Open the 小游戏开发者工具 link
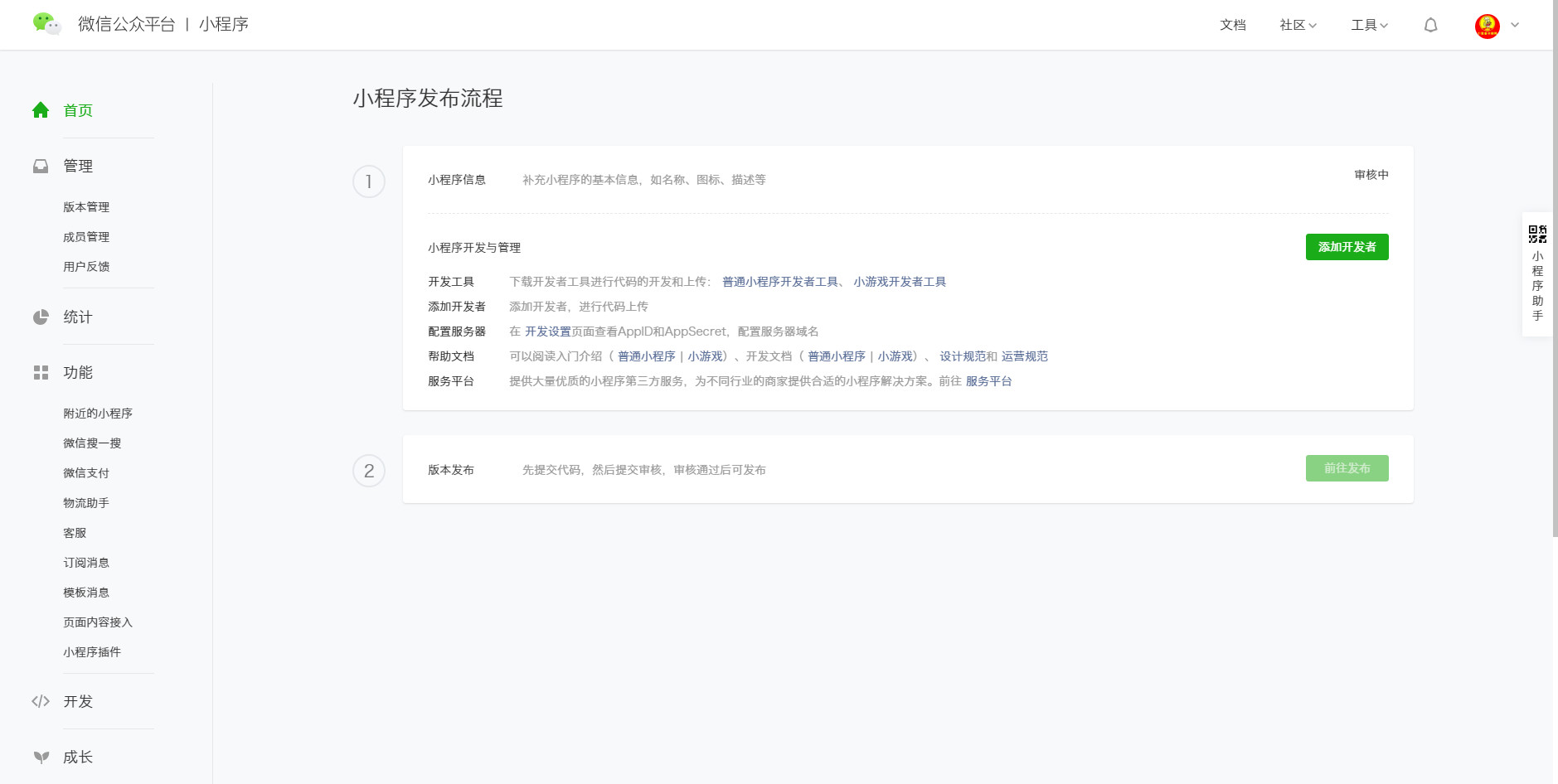1558x784 pixels. pos(900,282)
